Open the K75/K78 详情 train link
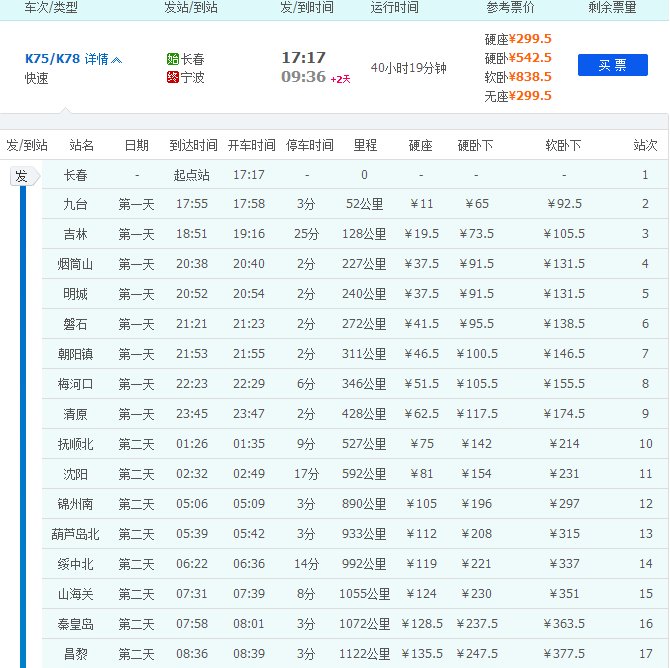The height and width of the screenshot is (668, 670). [67, 59]
